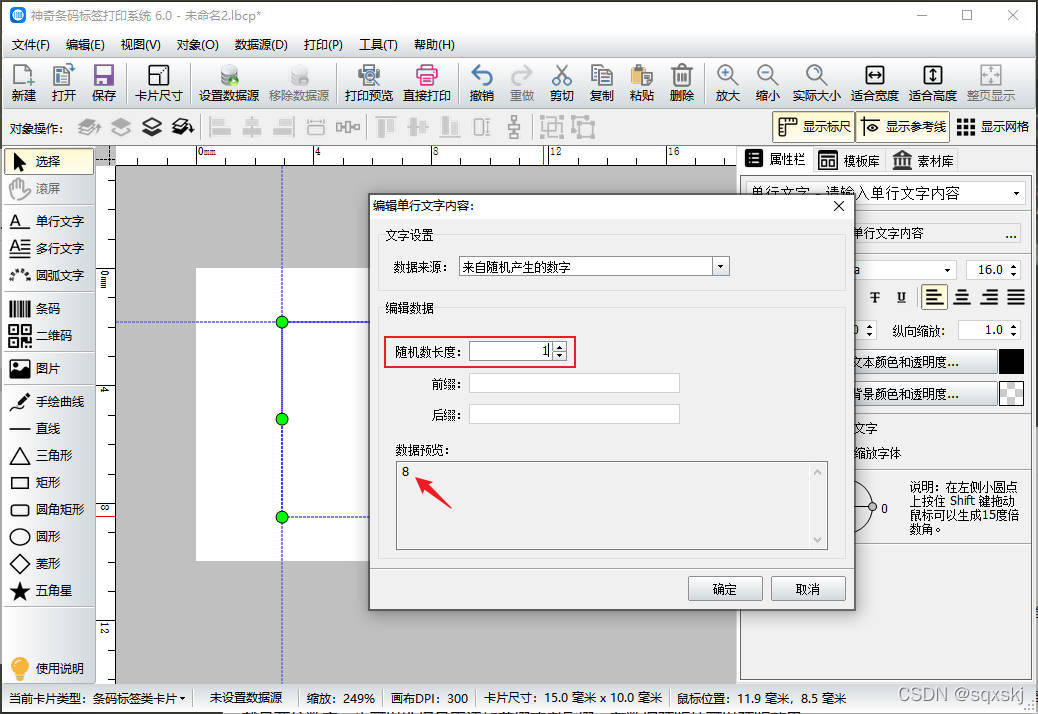Fit to width with 适合宽度

pyautogui.click(x=874, y=83)
